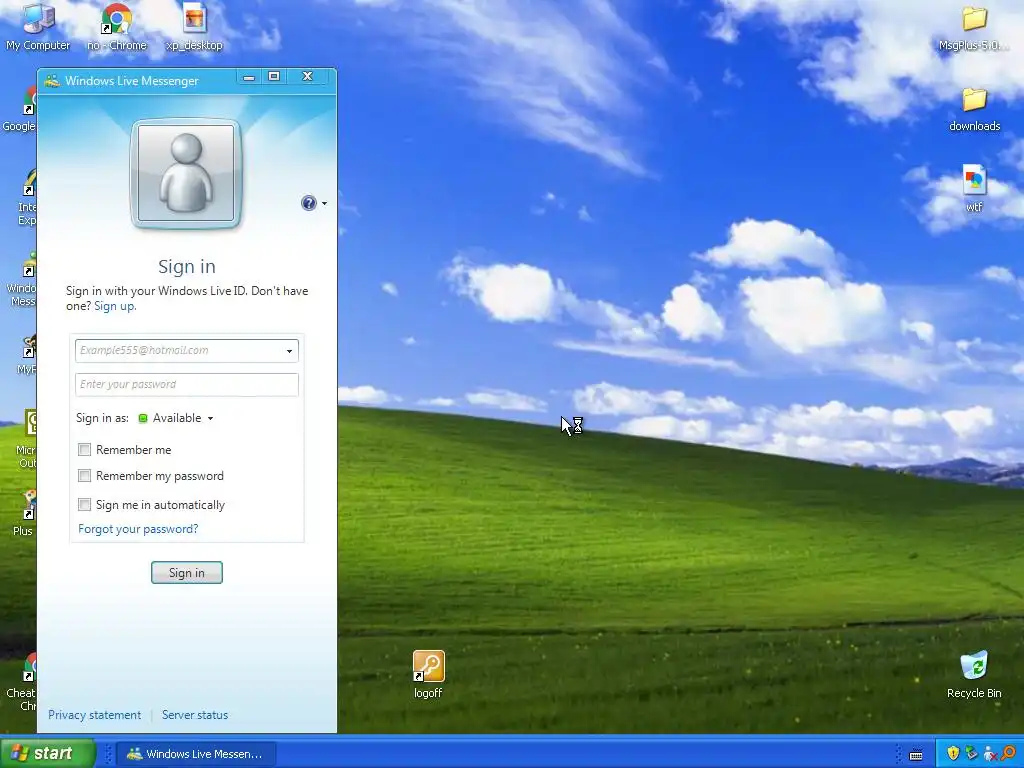Viewport: 1024px width, 768px height.
Task: Open the Available status dropdown
Action: pyautogui.click(x=176, y=418)
